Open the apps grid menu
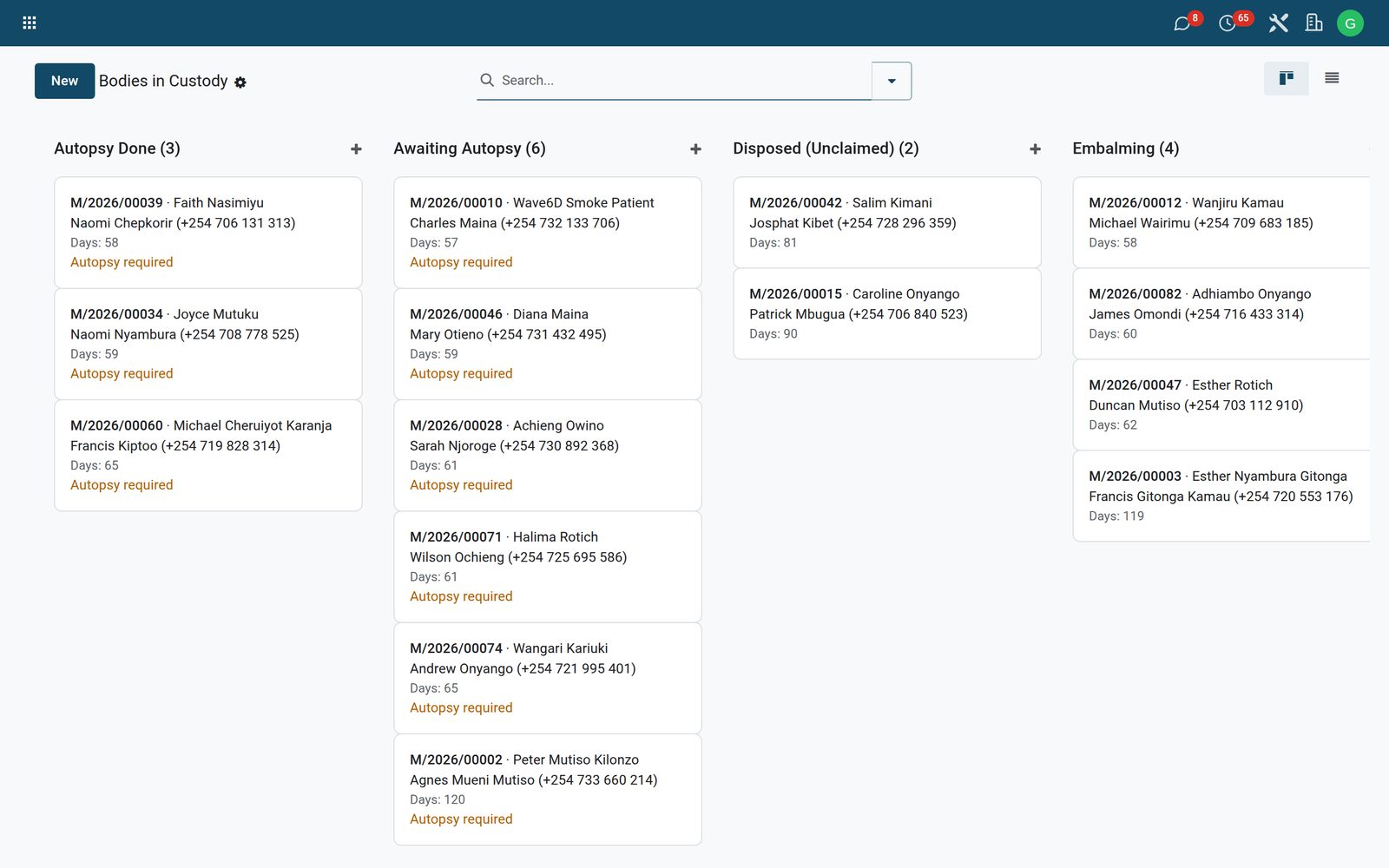This screenshot has height=868, width=1389. (x=30, y=23)
